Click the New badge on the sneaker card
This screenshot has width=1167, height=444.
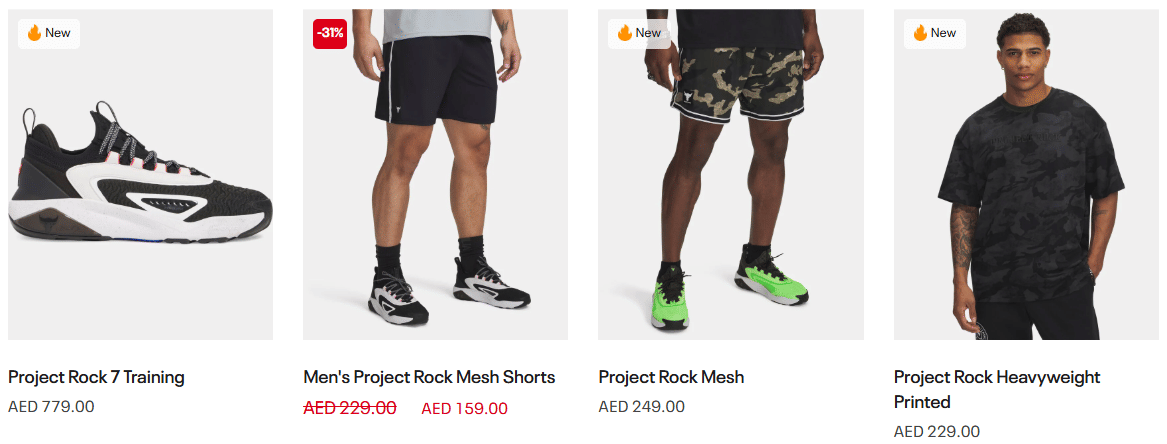coord(48,33)
